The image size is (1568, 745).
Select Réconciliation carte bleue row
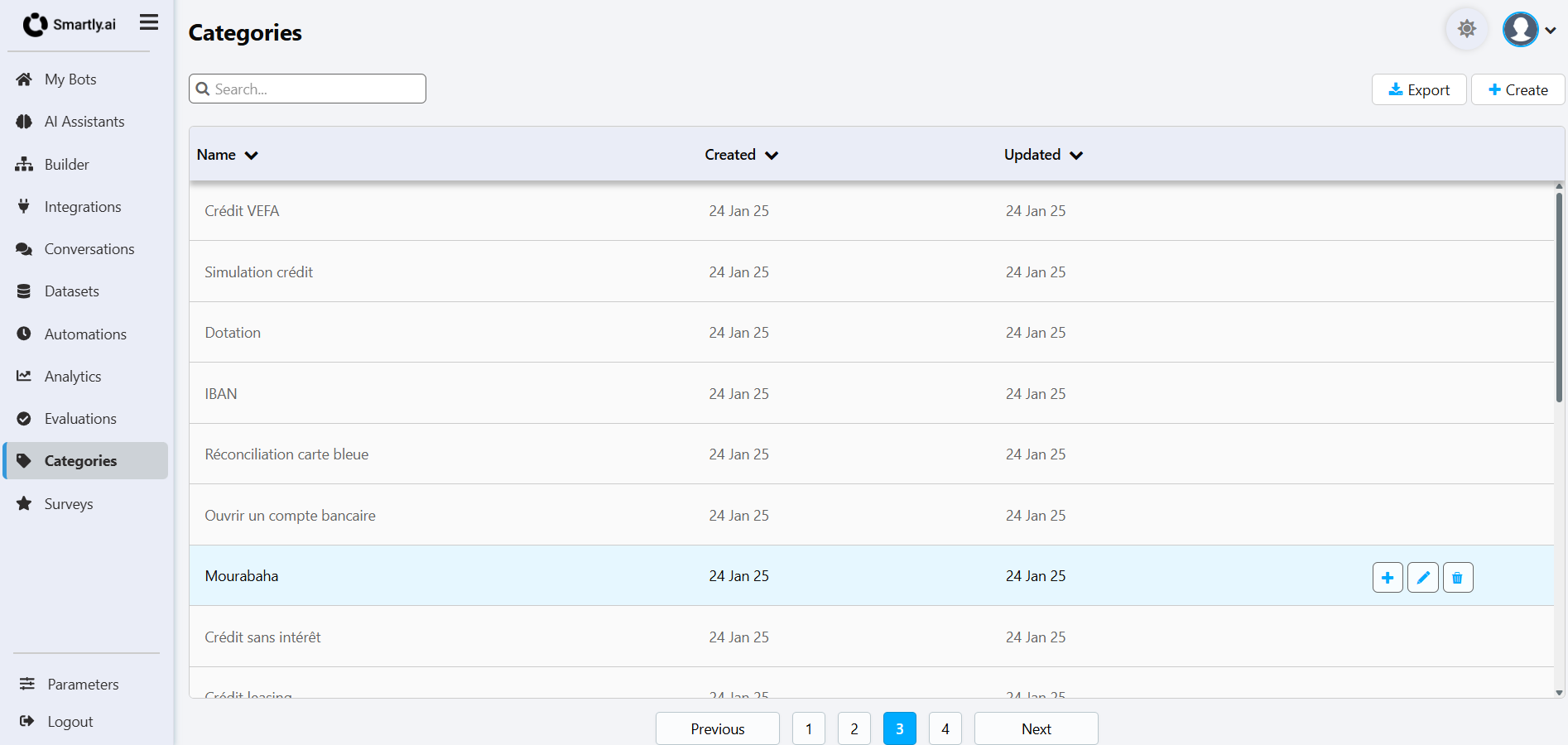[872, 454]
